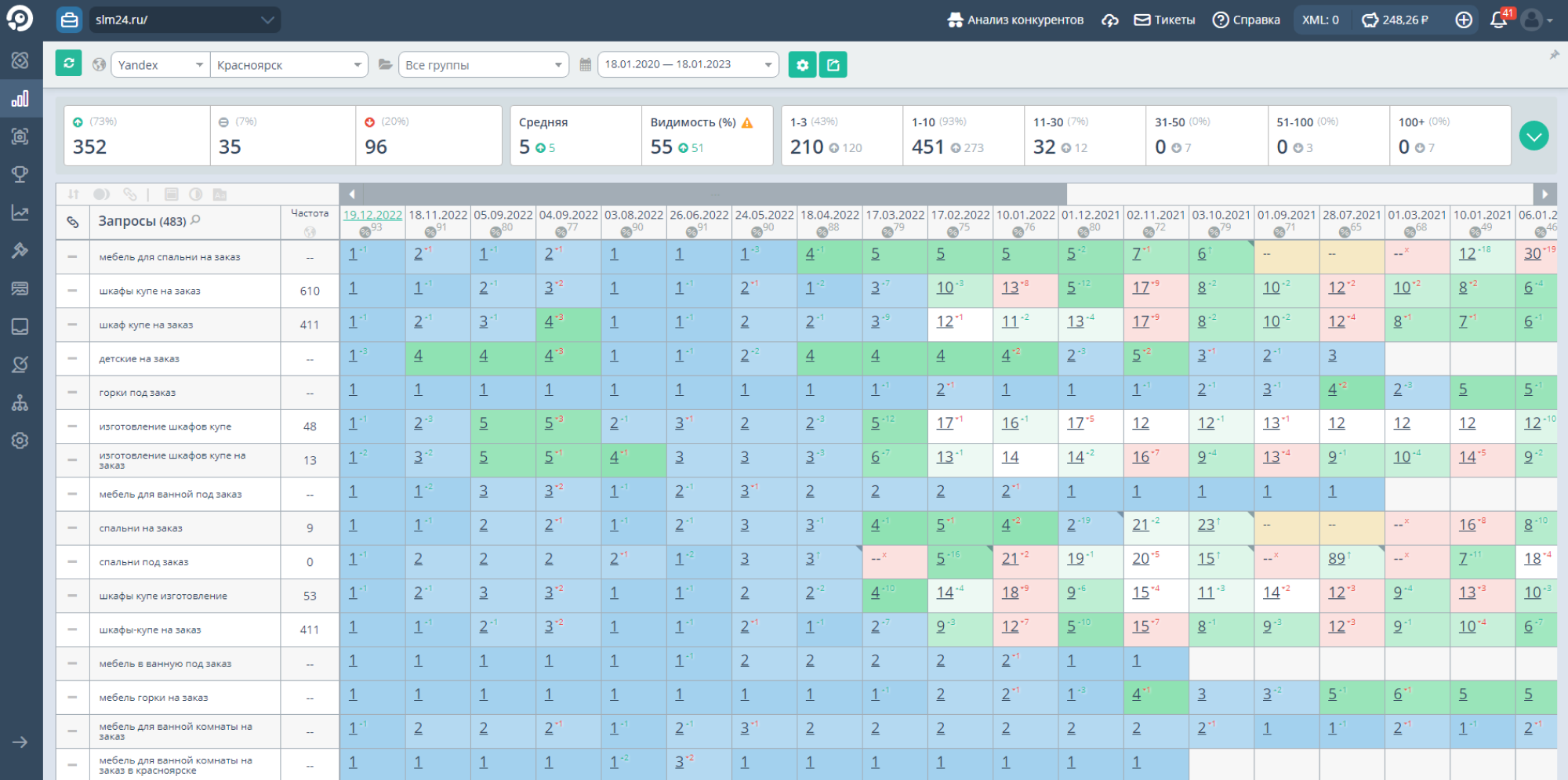Click the green export share button
The height and width of the screenshot is (780, 1568).
[x=833, y=65]
